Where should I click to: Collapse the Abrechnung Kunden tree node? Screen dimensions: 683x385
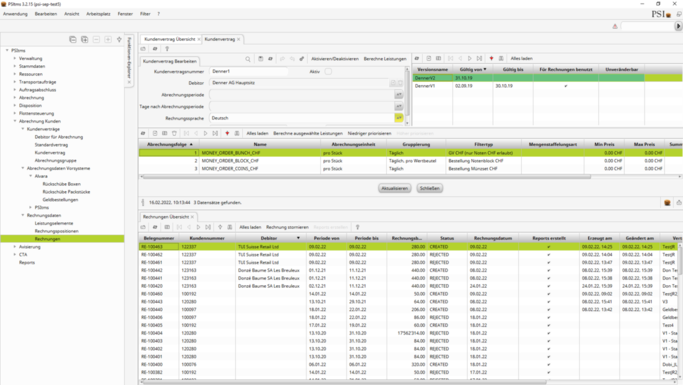(14, 121)
